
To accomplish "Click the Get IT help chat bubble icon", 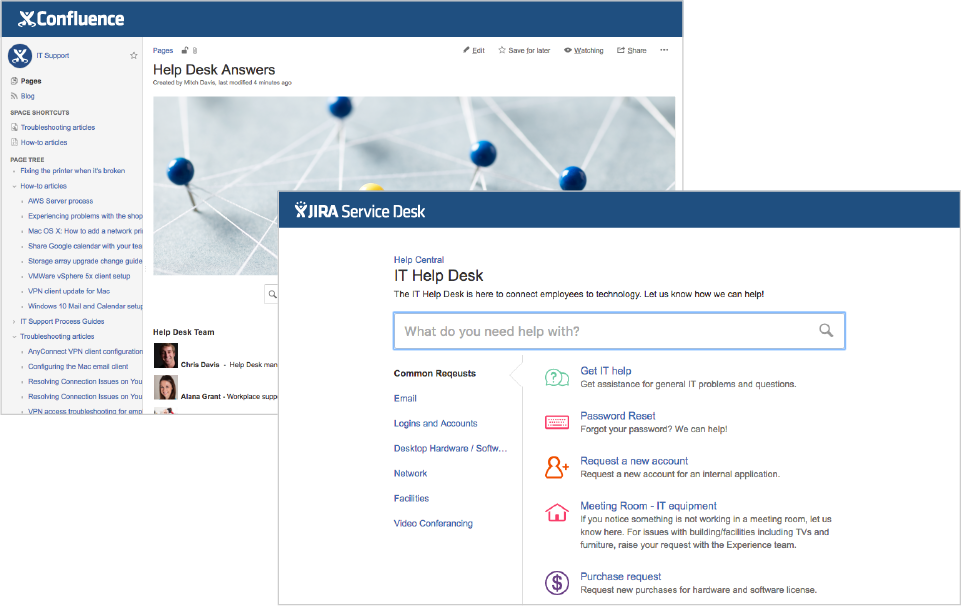I will (557, 377).
